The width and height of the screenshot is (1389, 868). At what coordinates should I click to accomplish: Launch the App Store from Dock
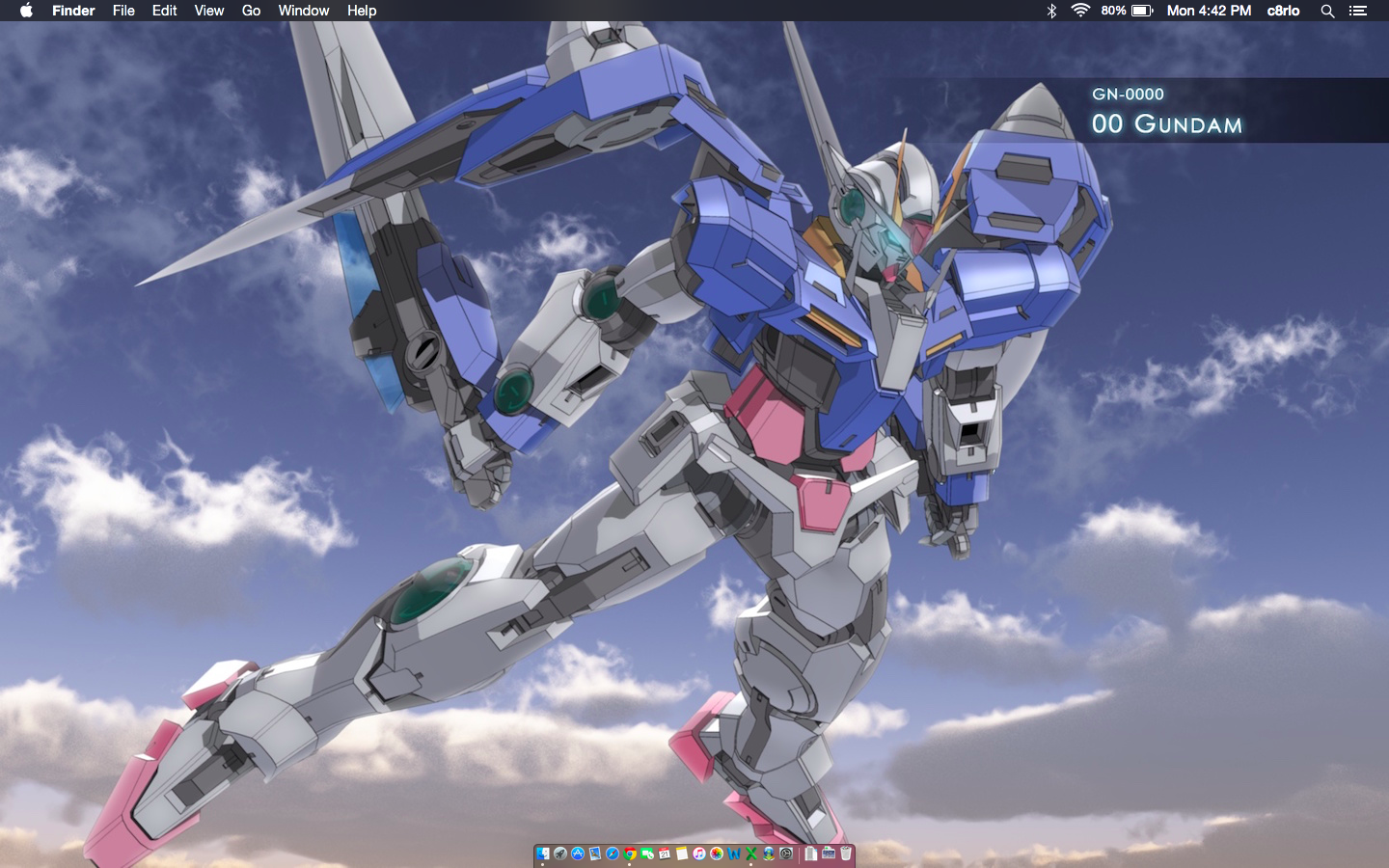(x=578, y=854)
